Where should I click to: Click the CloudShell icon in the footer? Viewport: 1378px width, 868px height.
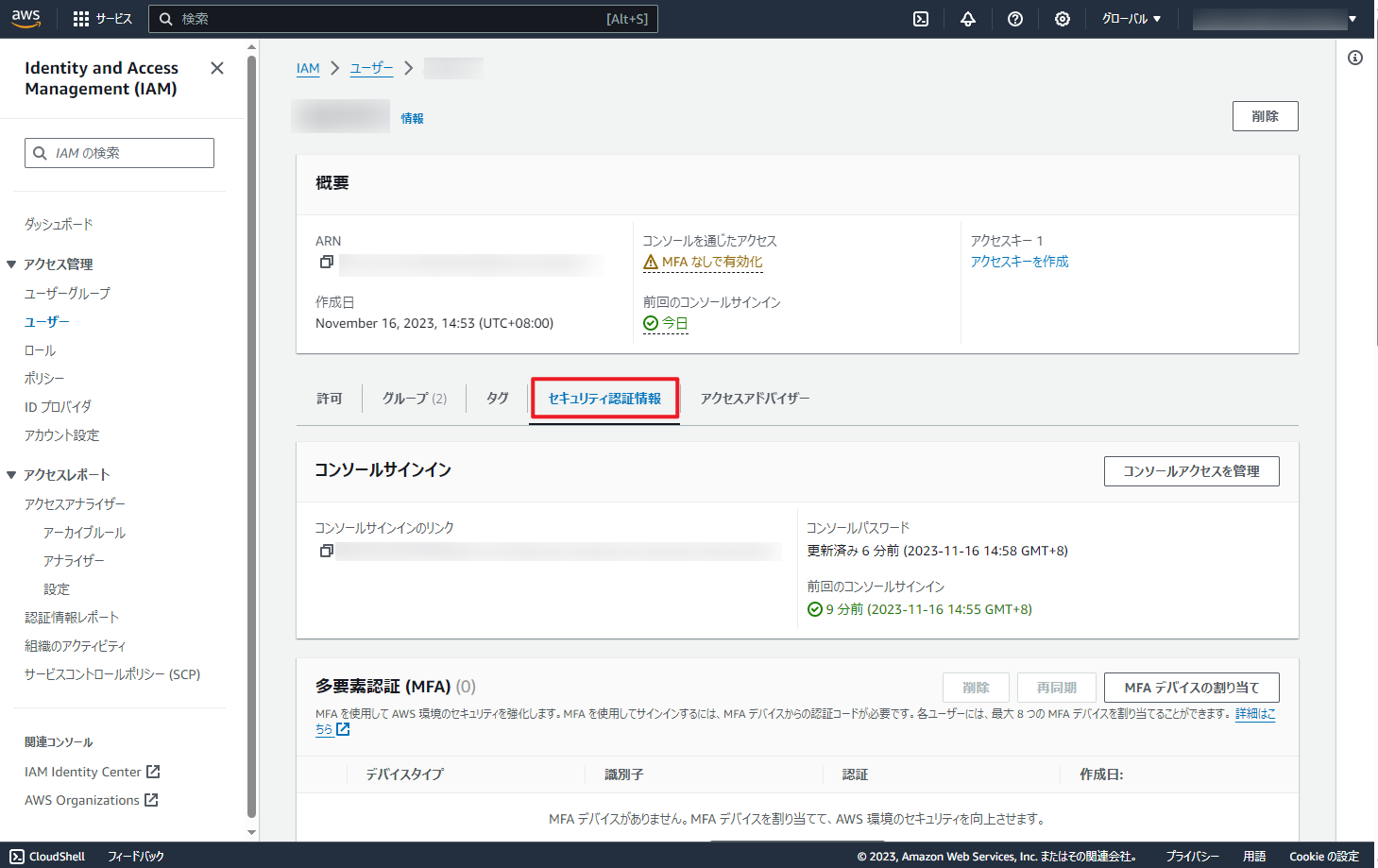pyautogui.click(x=17, y=856)
